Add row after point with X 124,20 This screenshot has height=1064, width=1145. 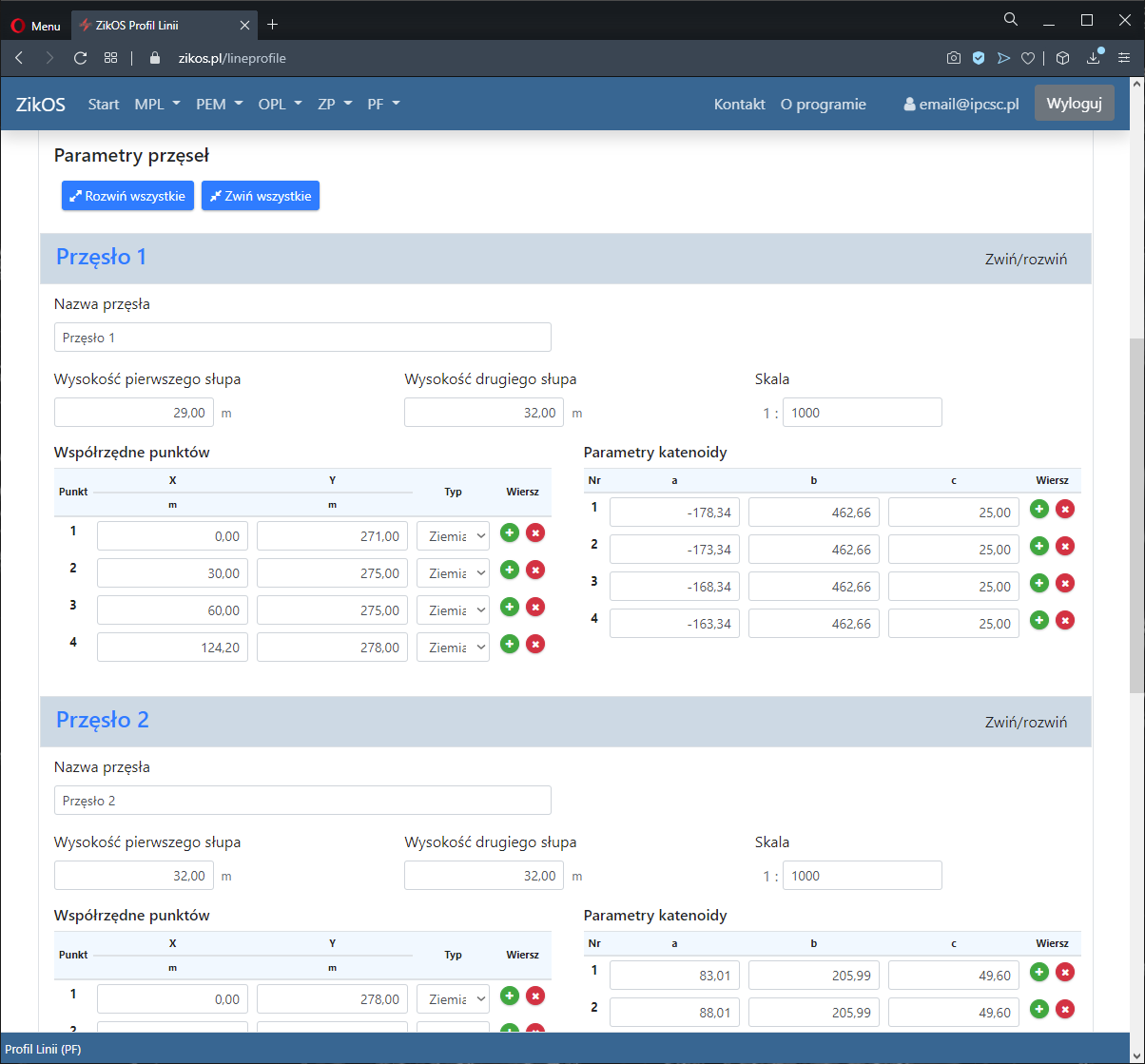510,644
